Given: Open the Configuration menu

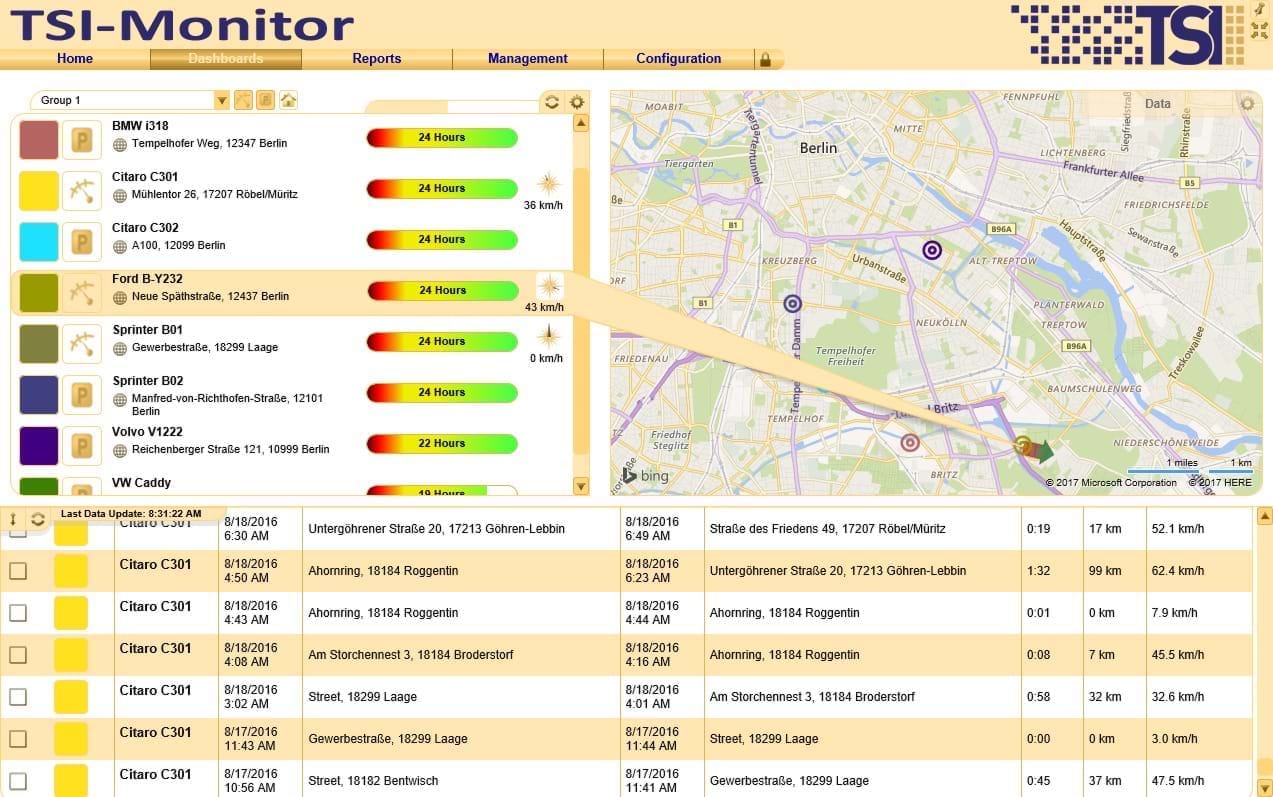Looking at the screenshot, I should click(x=679, y=59).
